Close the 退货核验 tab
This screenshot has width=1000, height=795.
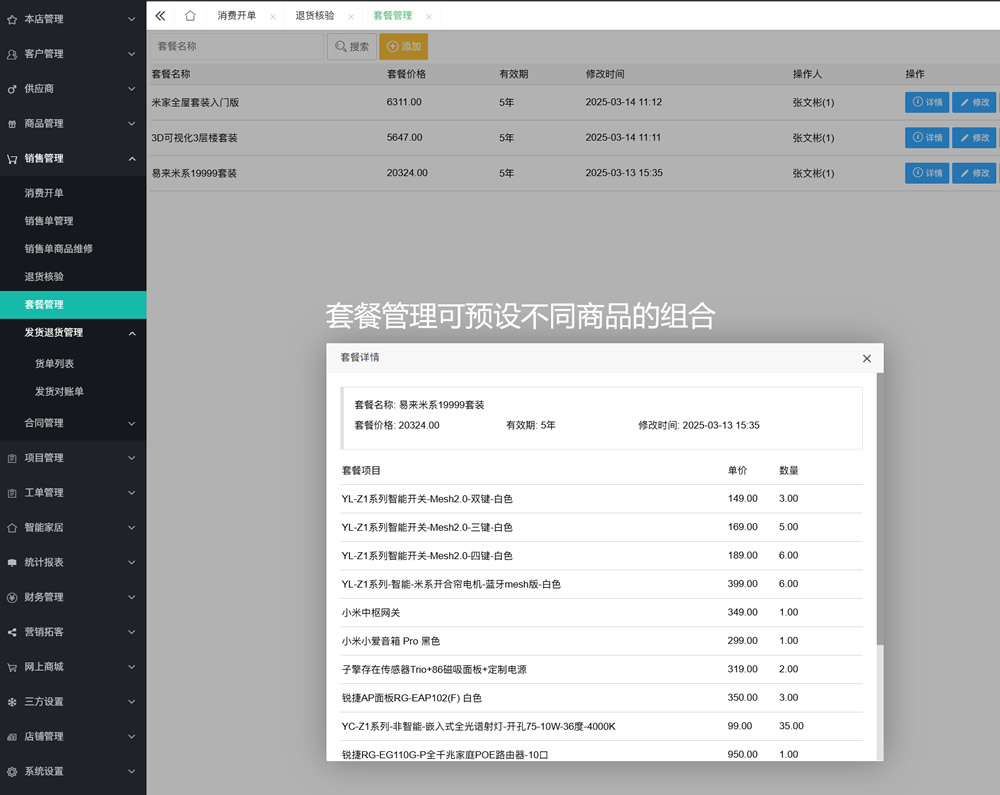tap(351, 17)
